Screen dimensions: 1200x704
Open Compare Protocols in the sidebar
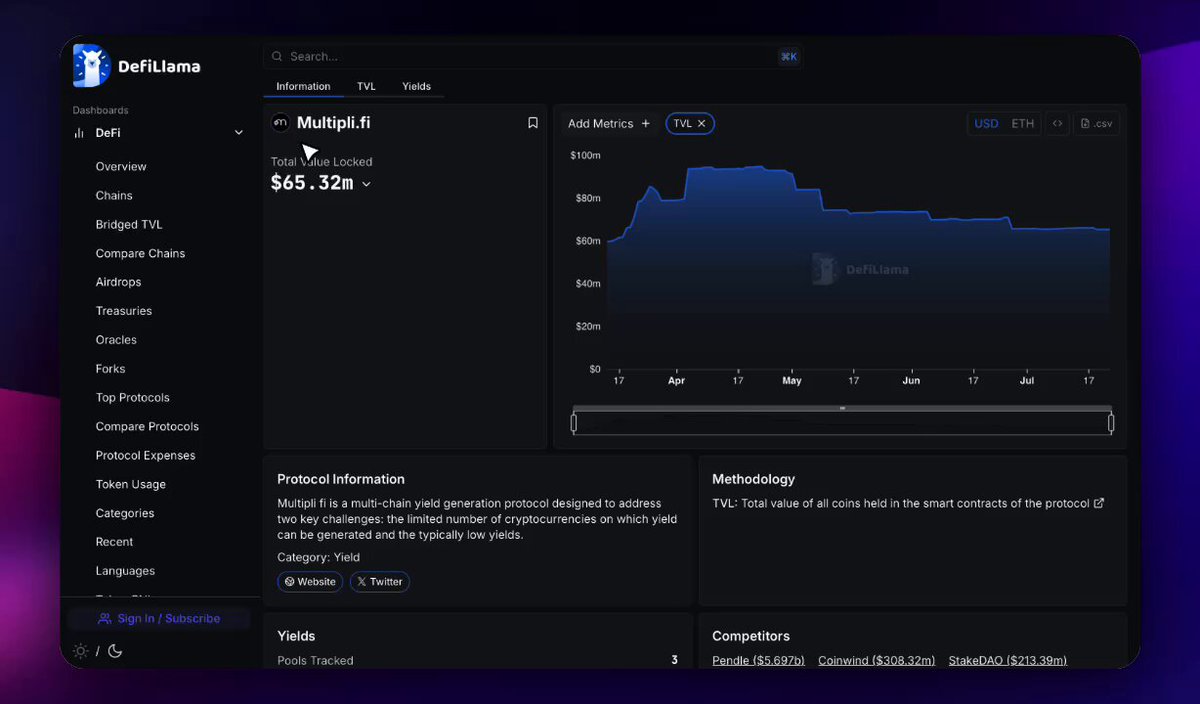click(147, 427)
